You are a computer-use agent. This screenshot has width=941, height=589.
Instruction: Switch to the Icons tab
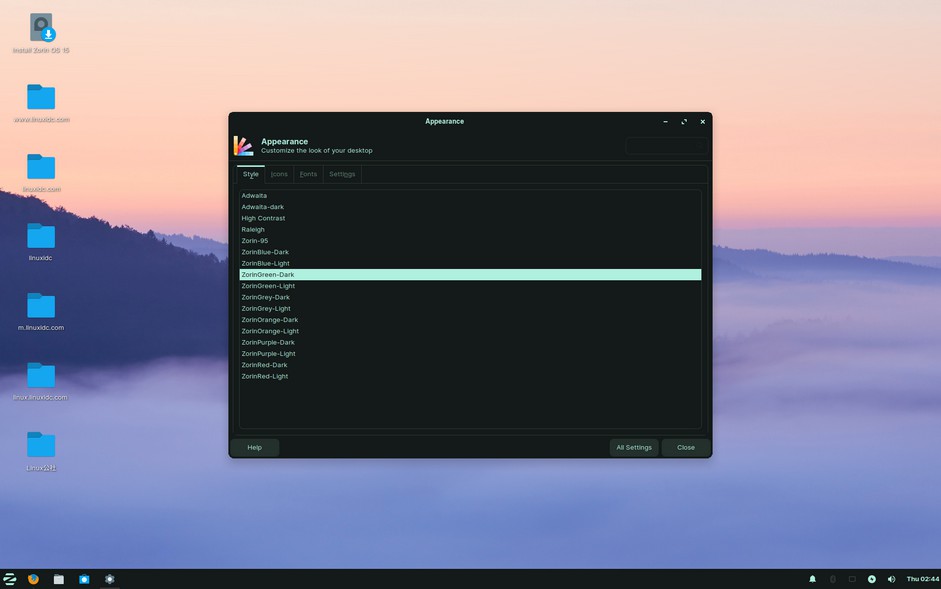pyautogui.click(x=279, y=174)
